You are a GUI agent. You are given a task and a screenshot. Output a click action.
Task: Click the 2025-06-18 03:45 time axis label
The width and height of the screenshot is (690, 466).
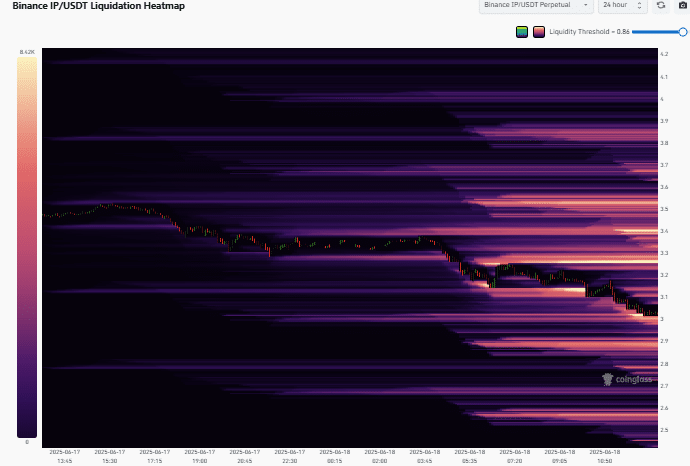click(x=425, y=456)
